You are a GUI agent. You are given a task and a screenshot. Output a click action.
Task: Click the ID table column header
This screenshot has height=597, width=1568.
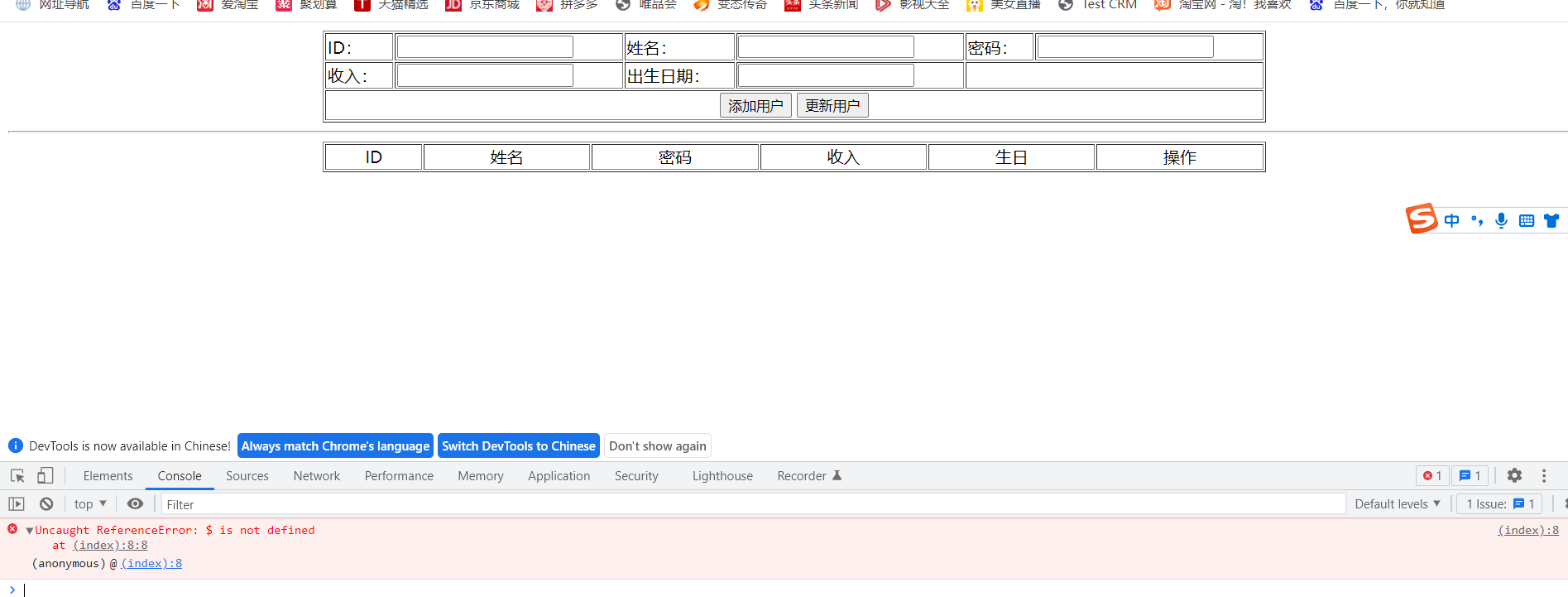point(374,157)
